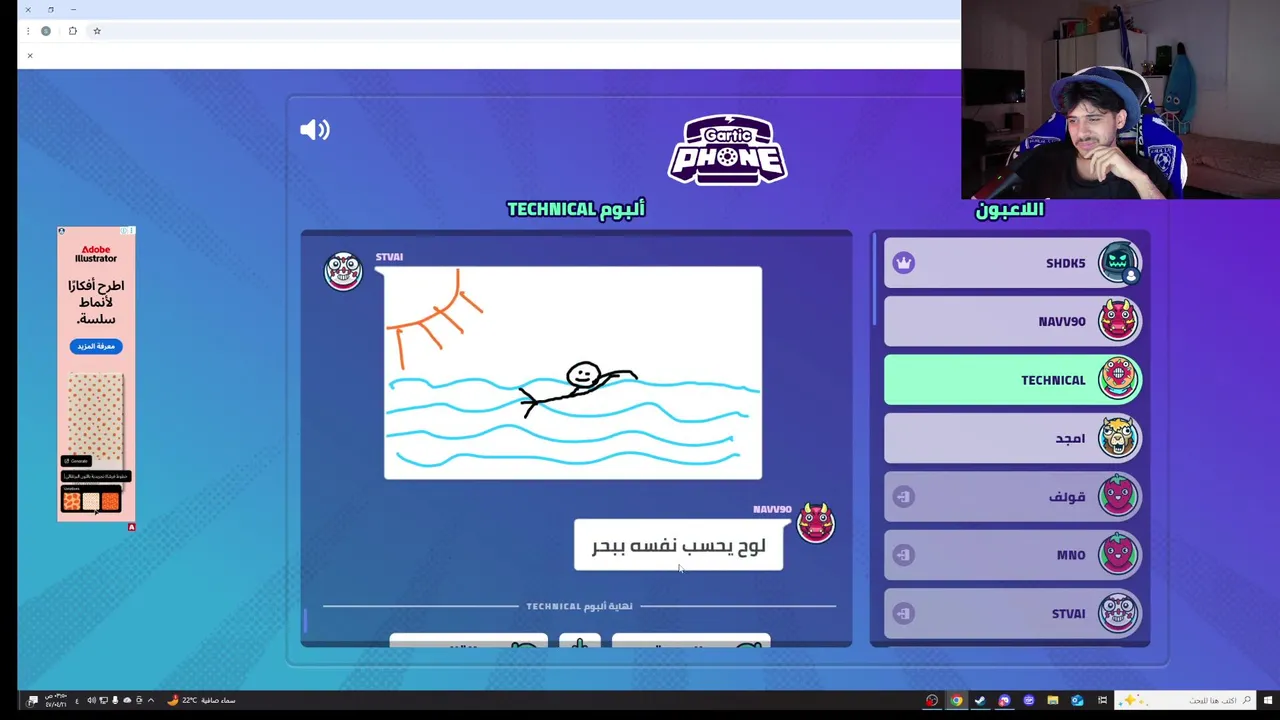Click the kick icon on MNO's row
Viewport: 1280px width, 720px height.
pos(904,555)
